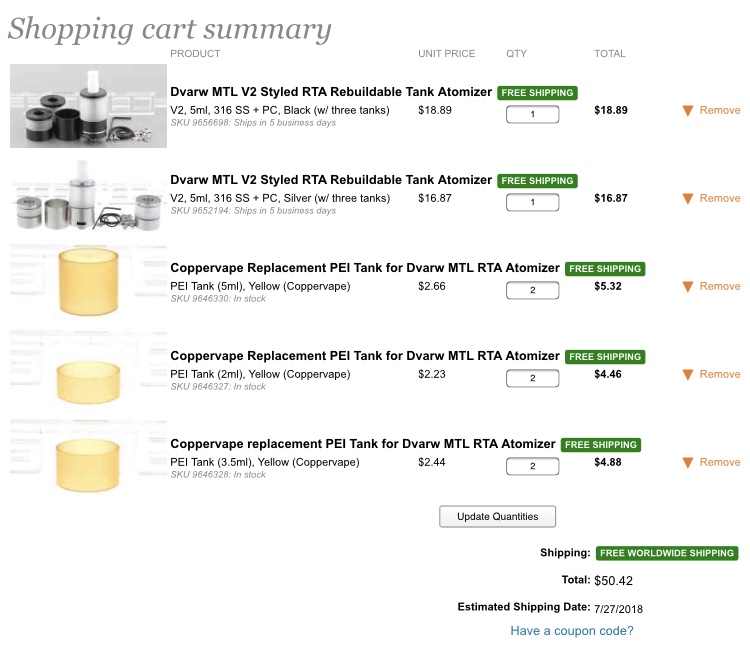Viewport: 750px width, 645px height.
Task: Click the orange arrow beside the 2ml PEI tank
Action: click(x=688, y=375)
